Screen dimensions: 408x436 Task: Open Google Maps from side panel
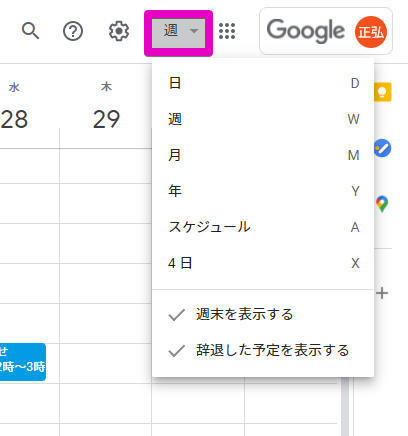point(382,204)
